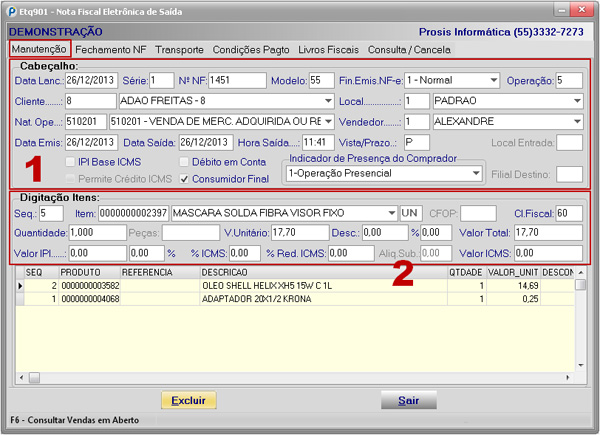
Task: Select the ADAPTADOR 20X1/2 KRONA row
Action: pyautogui.click(x=295, y=299)
